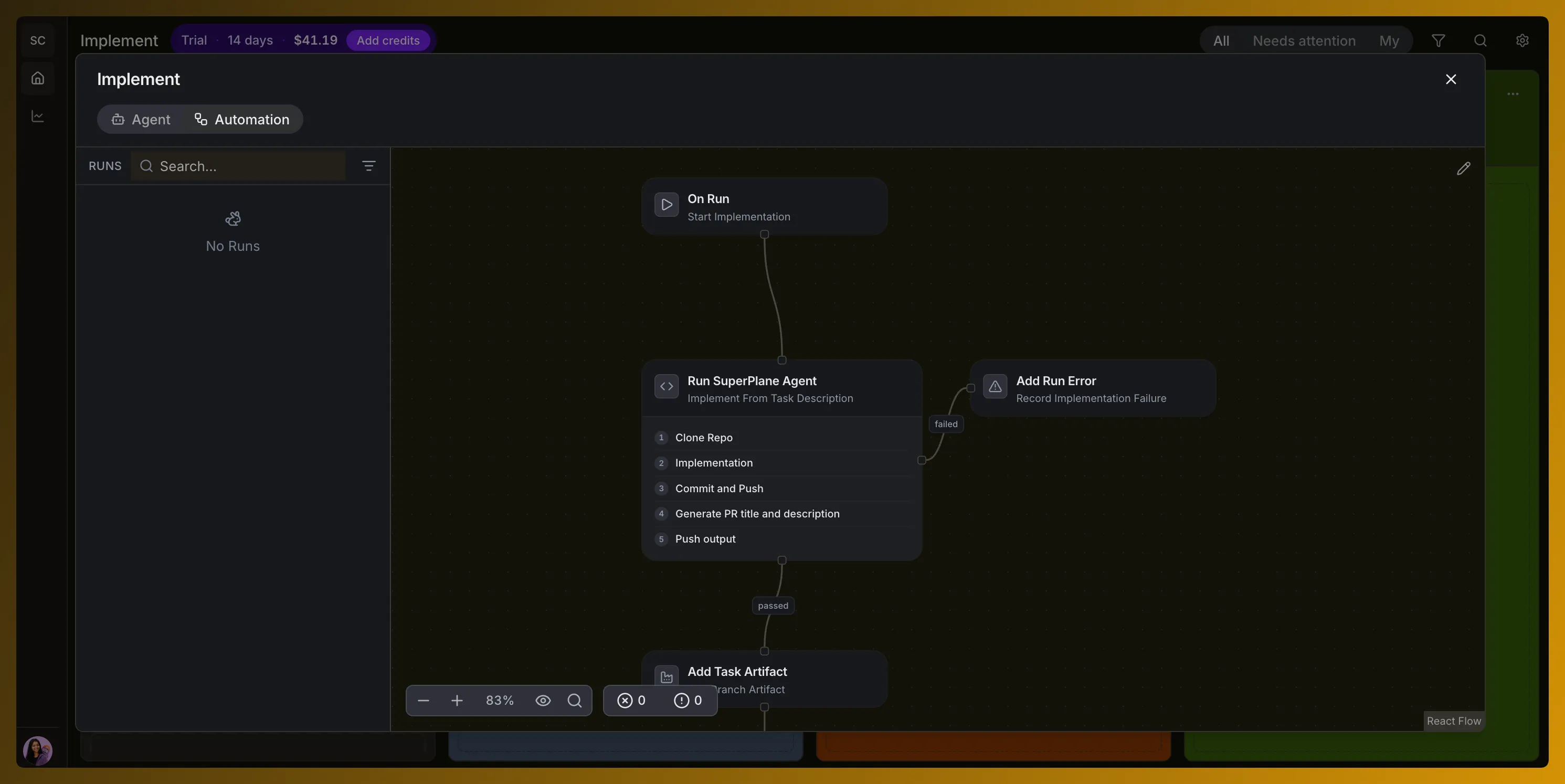The height and width of the screenshot is (784, 1565).
Task: Open the user avatar at bottom left
Action: [x=38, y=750]
